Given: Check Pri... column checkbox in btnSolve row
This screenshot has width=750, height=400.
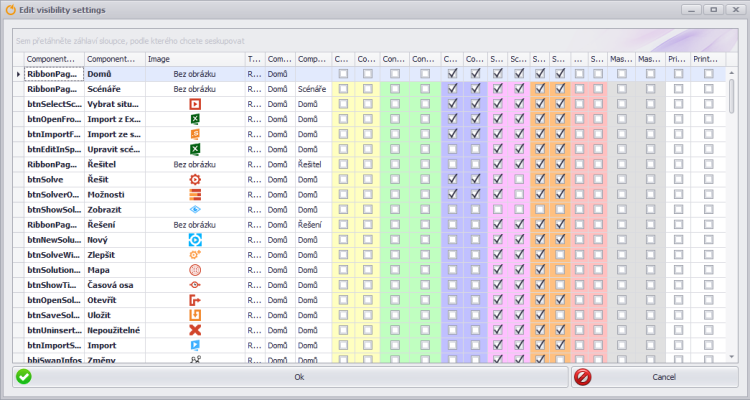Looking at the screenshot, I should coord(678,179).
